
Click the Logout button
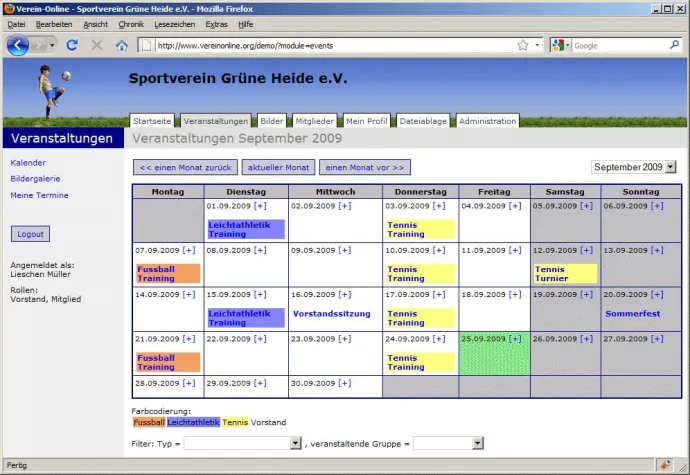(x=30, y=233)
